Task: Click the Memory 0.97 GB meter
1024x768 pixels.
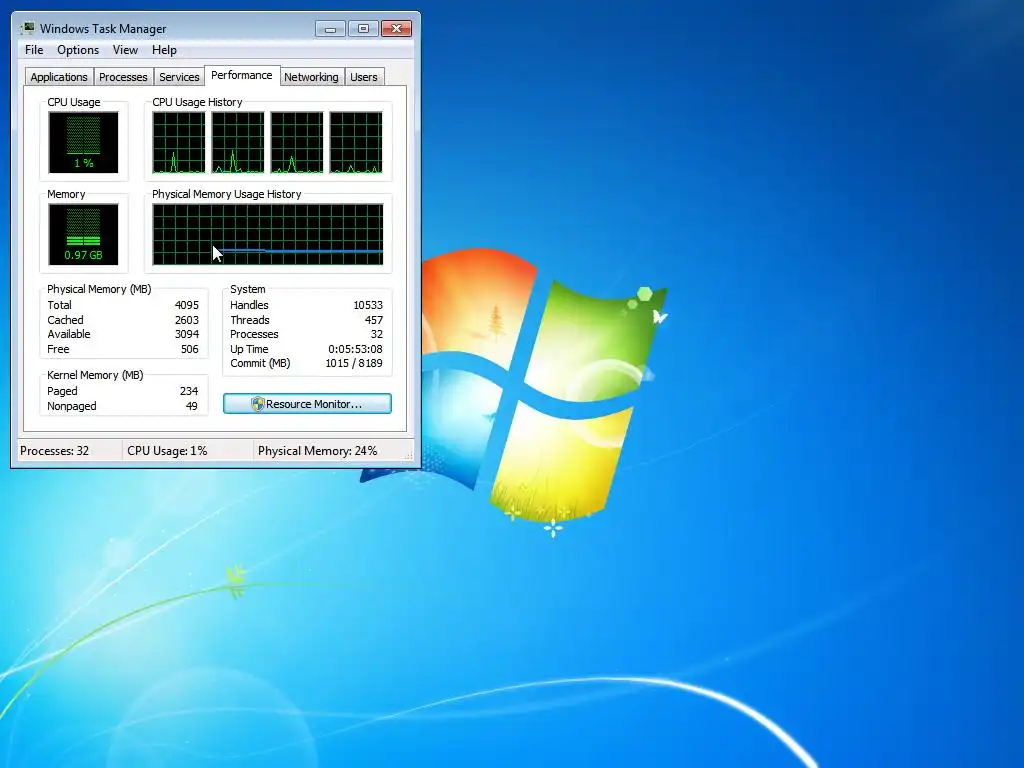Action: 83,234
